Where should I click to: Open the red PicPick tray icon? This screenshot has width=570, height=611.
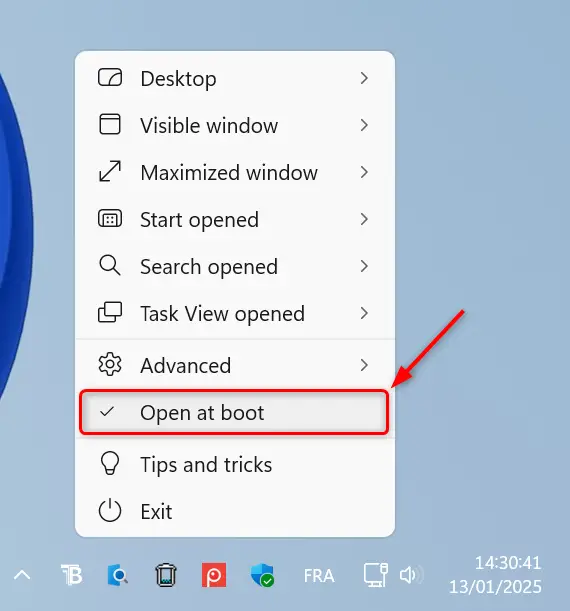tap(214, 575)
